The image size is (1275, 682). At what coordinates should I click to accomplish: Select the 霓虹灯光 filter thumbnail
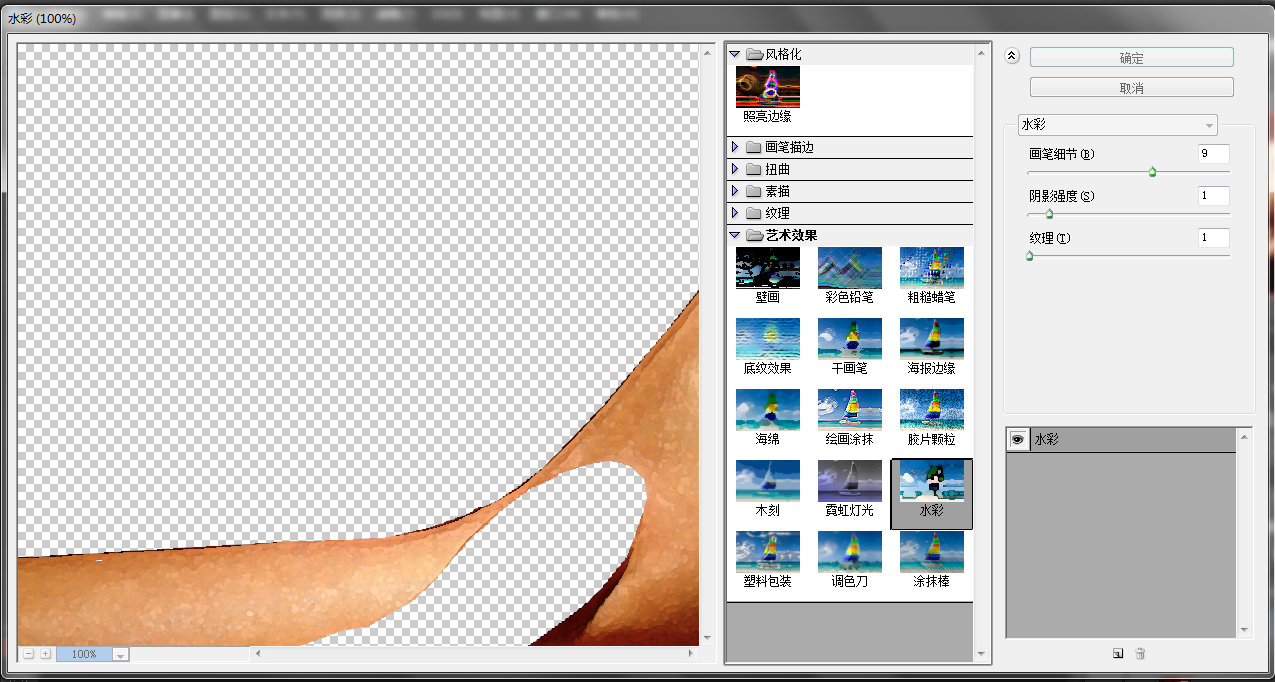[x=849, y=481]
